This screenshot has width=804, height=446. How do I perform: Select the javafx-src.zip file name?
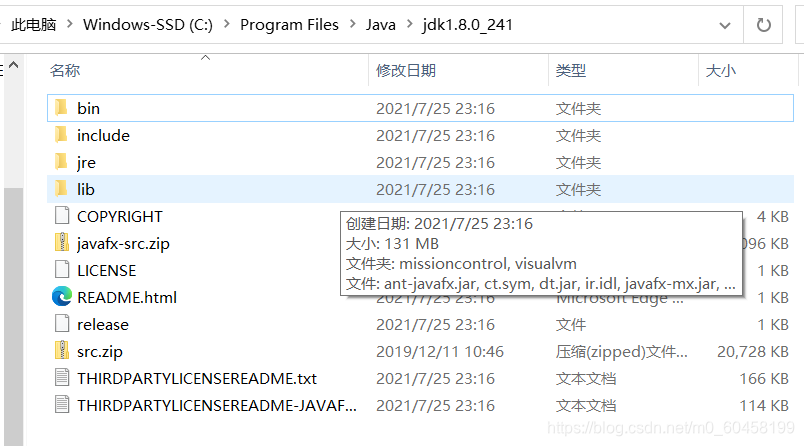pyautogui.click(x=123, y=244)
